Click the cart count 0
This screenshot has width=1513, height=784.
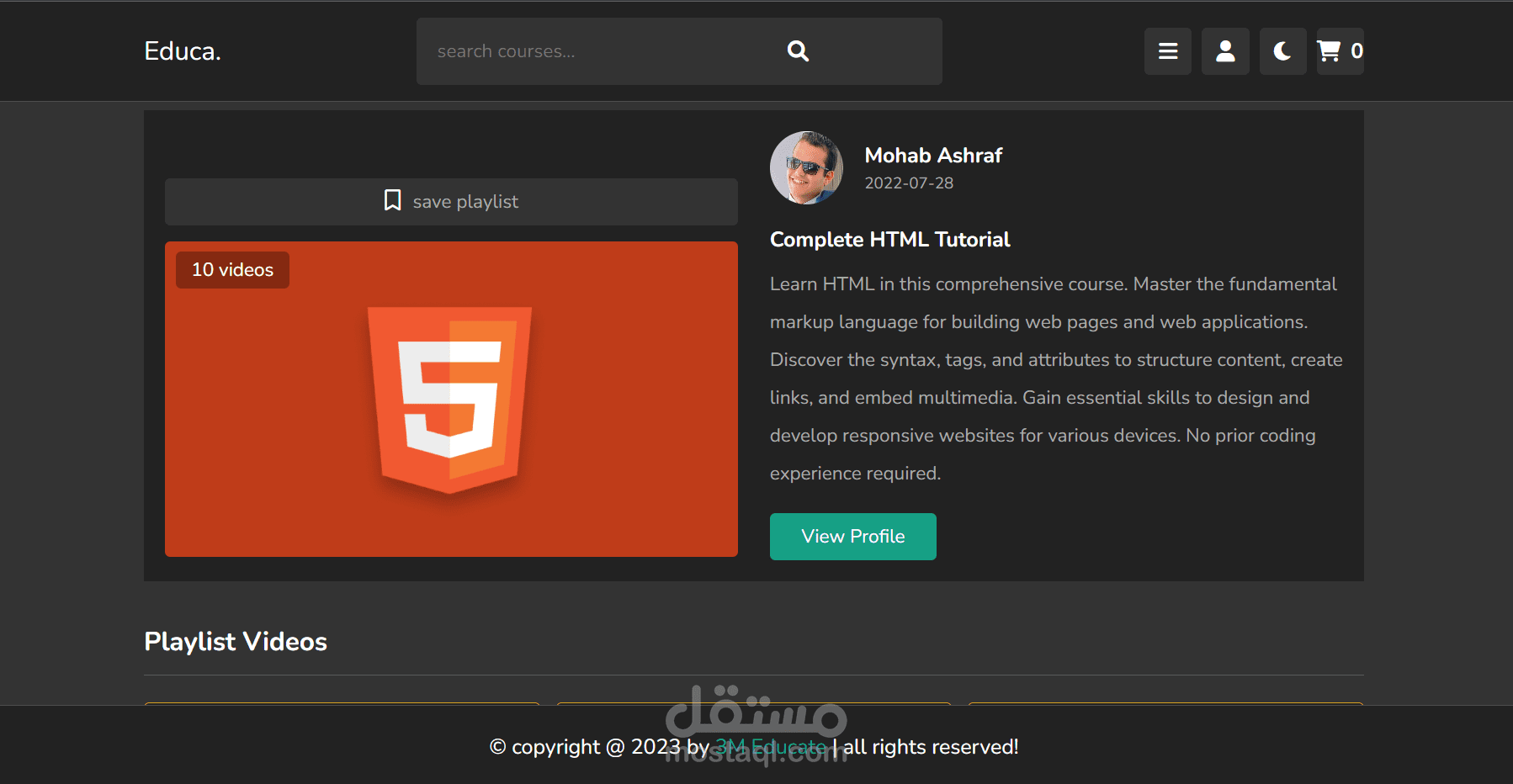pyautogui.click(x=1356, y=51)
